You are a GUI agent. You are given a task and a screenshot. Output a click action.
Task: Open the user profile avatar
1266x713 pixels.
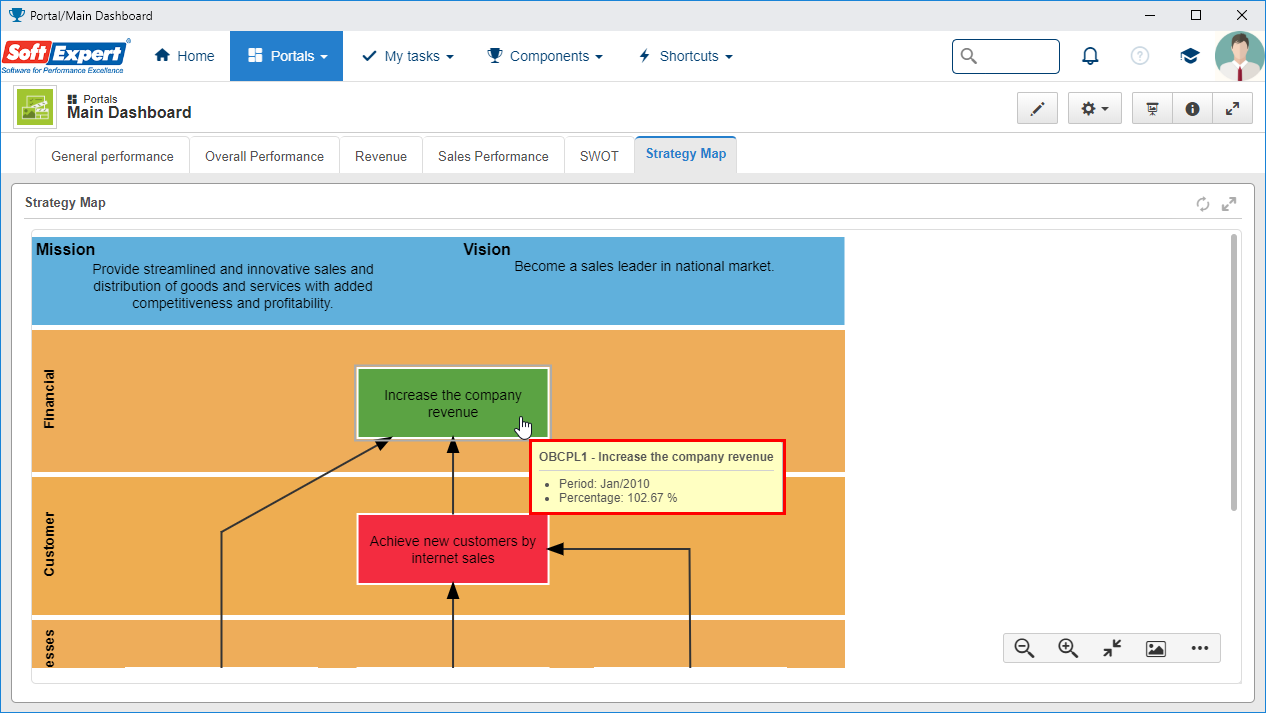[1239, 56]
